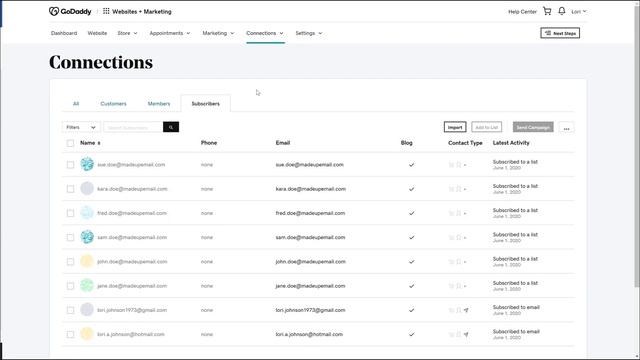Select the checkbox for john.doe@madeupemail.com
640x360 pixels.
click(x=70, y=262)
